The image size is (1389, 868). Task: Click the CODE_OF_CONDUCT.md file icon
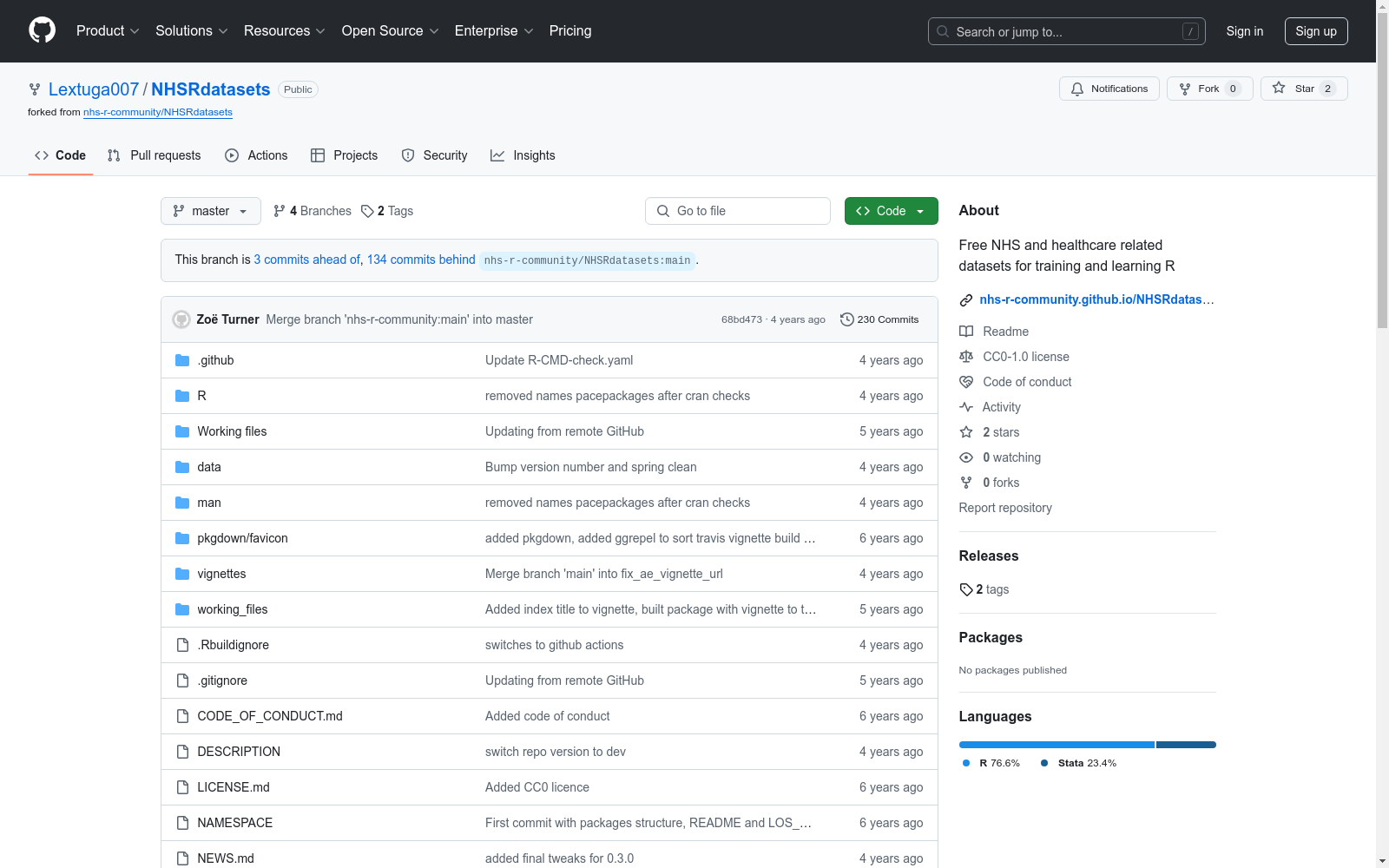click(182, 716)
